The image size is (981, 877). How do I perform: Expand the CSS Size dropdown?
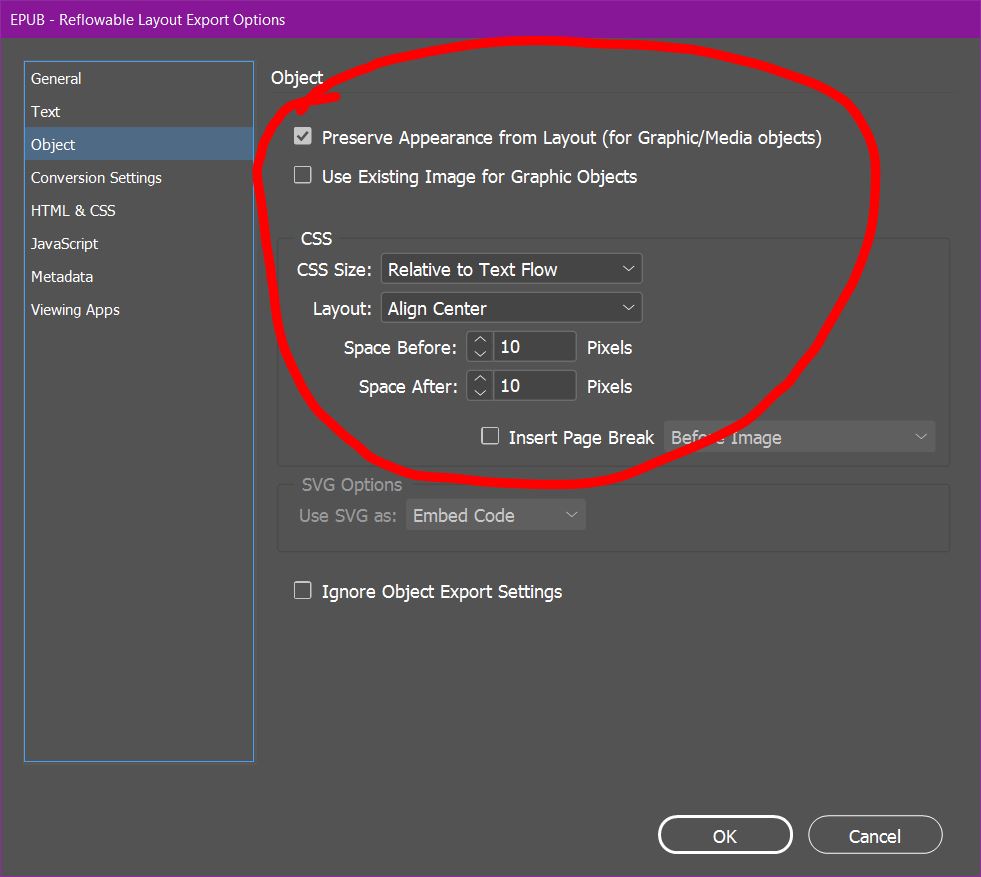(x=511, y=269)
